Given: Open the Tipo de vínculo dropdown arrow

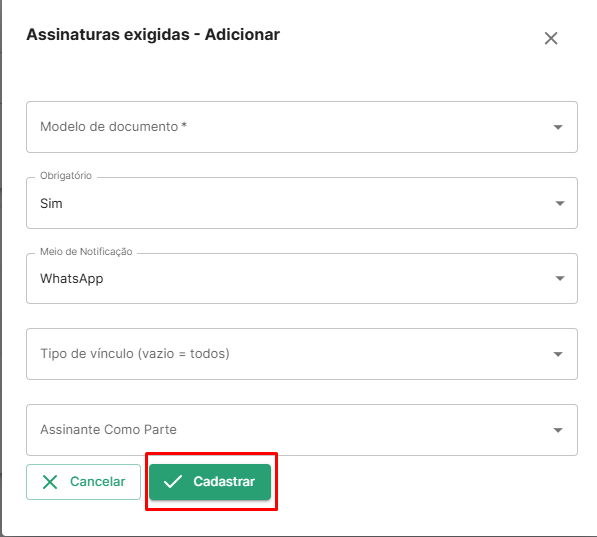Looking at the screenshot, I should coord(558,354).
